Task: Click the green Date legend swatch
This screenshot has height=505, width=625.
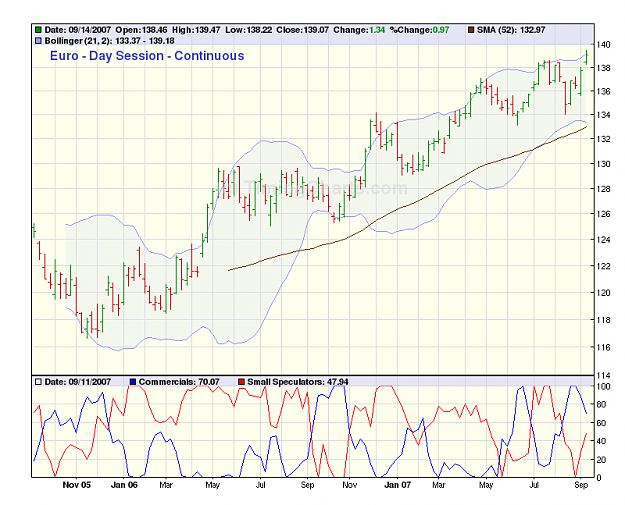Action: [38, 30]
